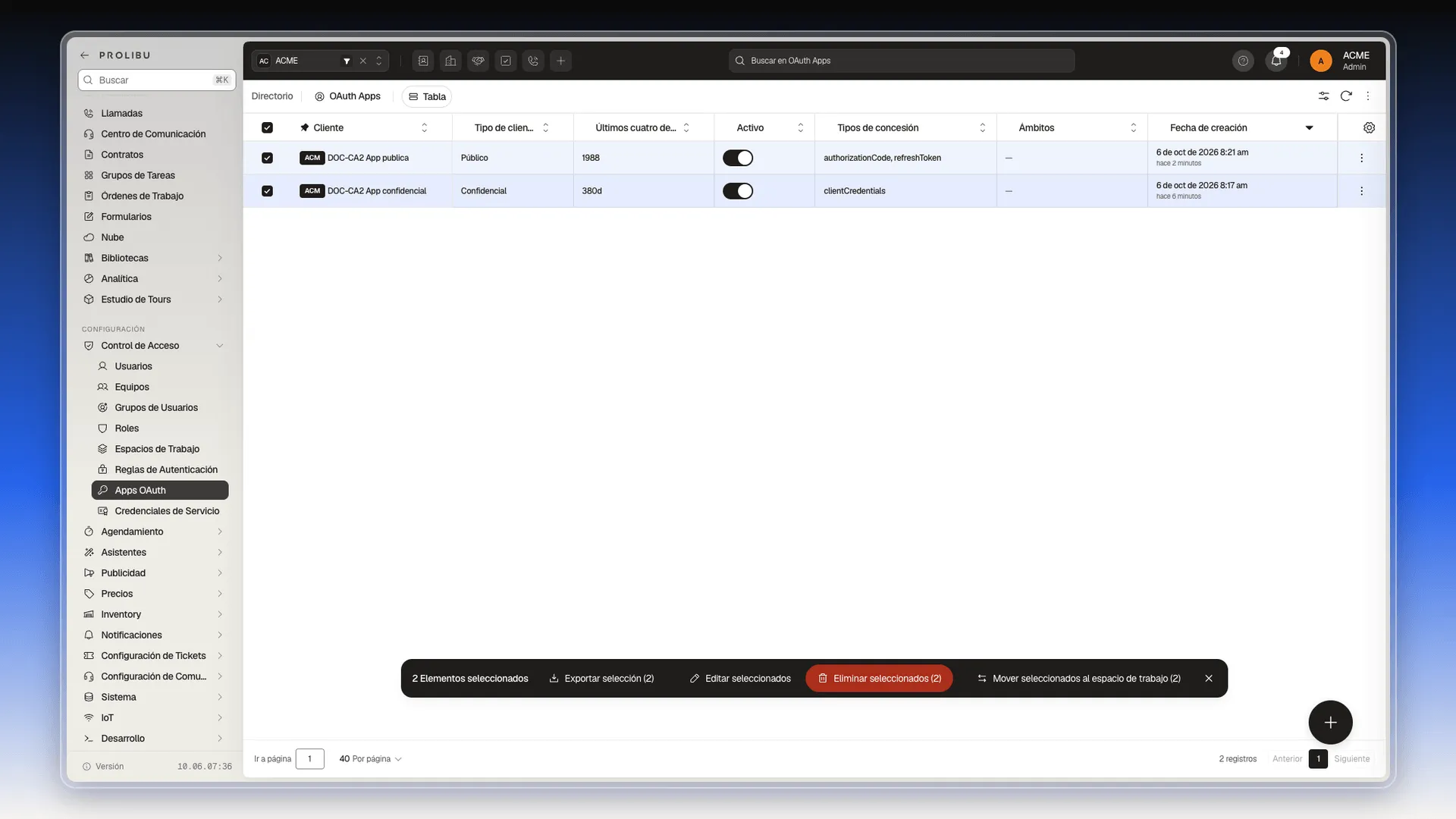The image size is (1456, 819).
Task: Uncheck DOC-CA2 App publica row checkbox
Action: pos(267,158)
